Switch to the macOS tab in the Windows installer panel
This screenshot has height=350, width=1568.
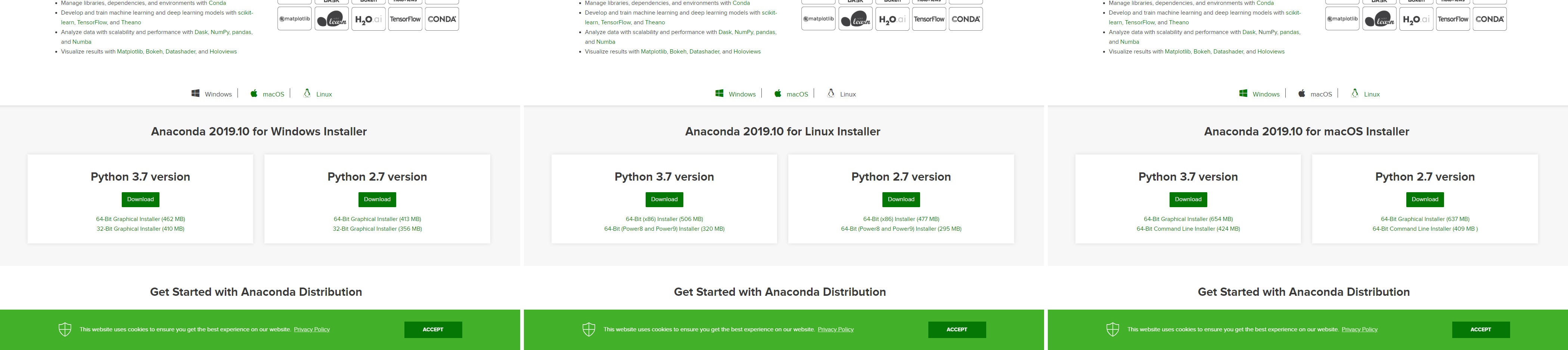273,94
